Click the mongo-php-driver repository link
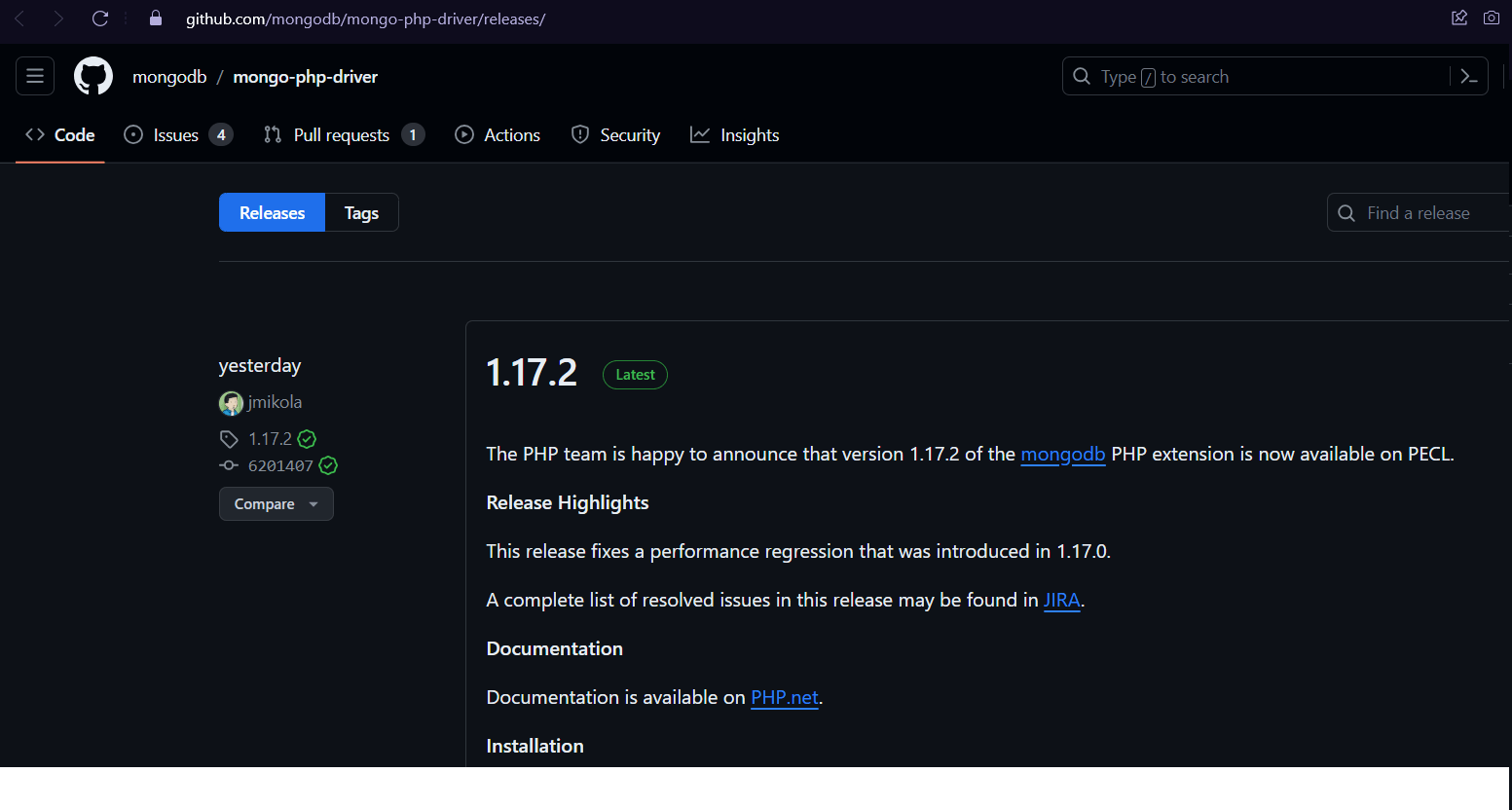 point(305,77)
